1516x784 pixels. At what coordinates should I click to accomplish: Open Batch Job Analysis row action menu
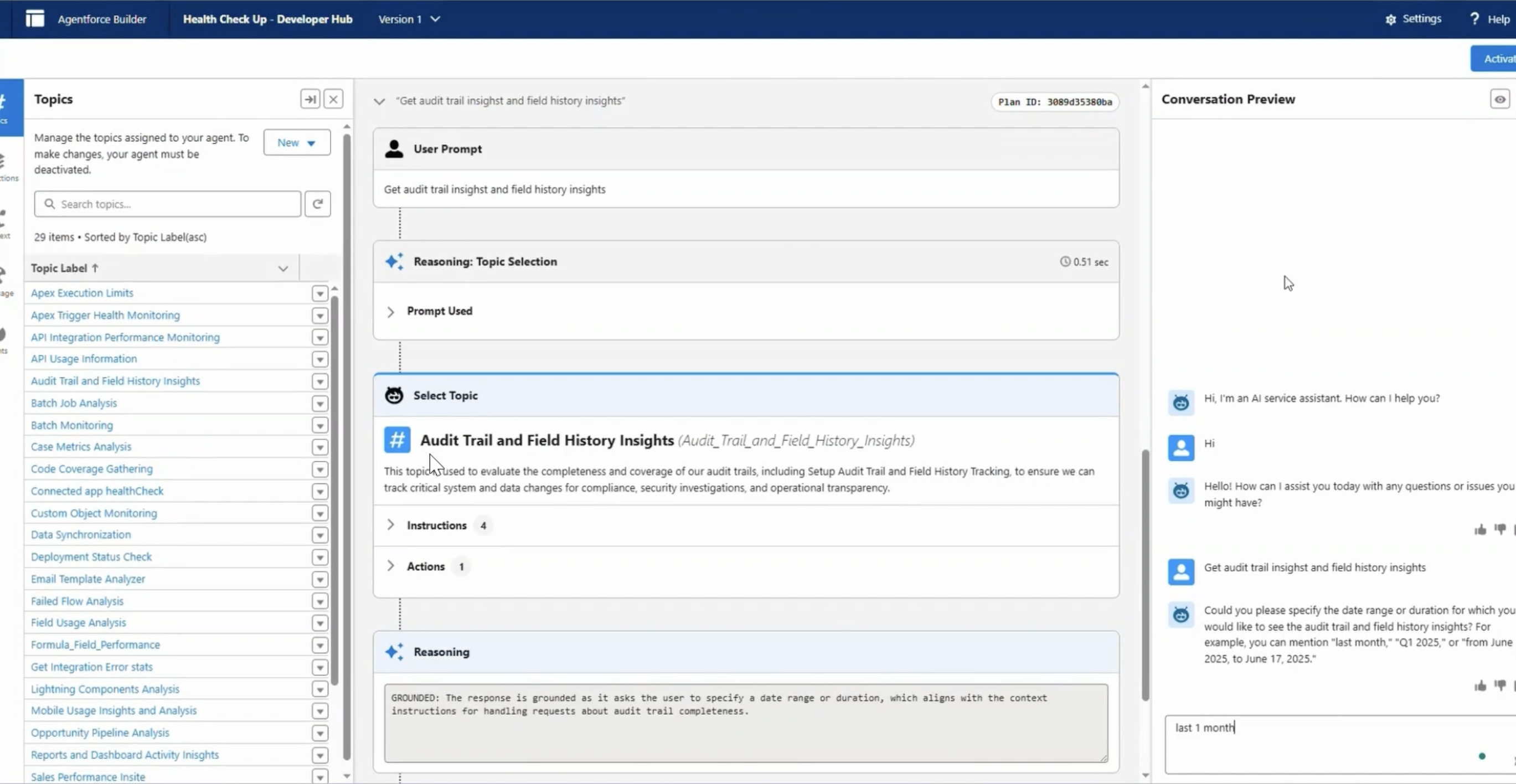pos(319,404)
